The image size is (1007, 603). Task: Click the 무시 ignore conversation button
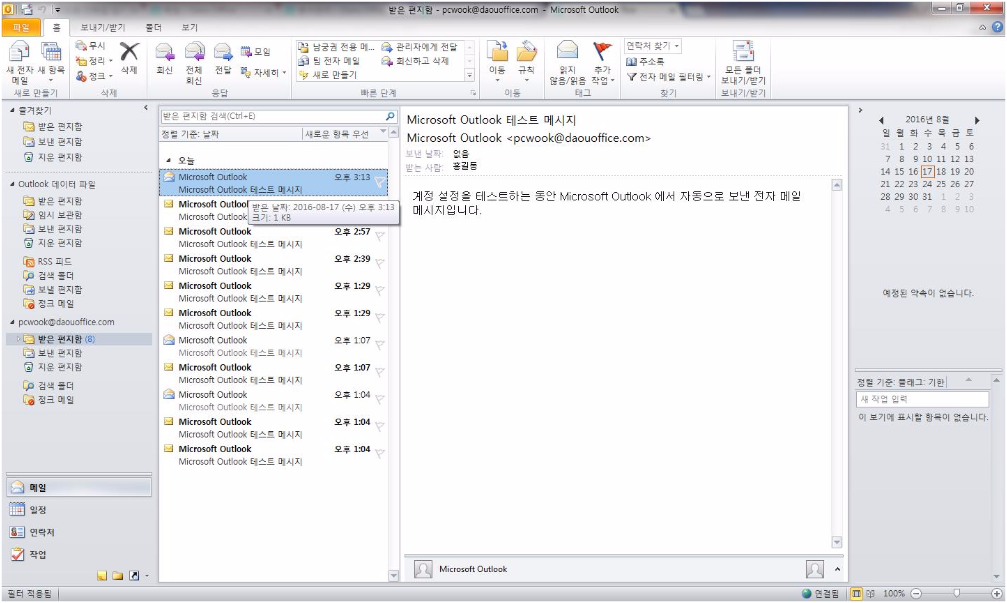coord(91,46)
